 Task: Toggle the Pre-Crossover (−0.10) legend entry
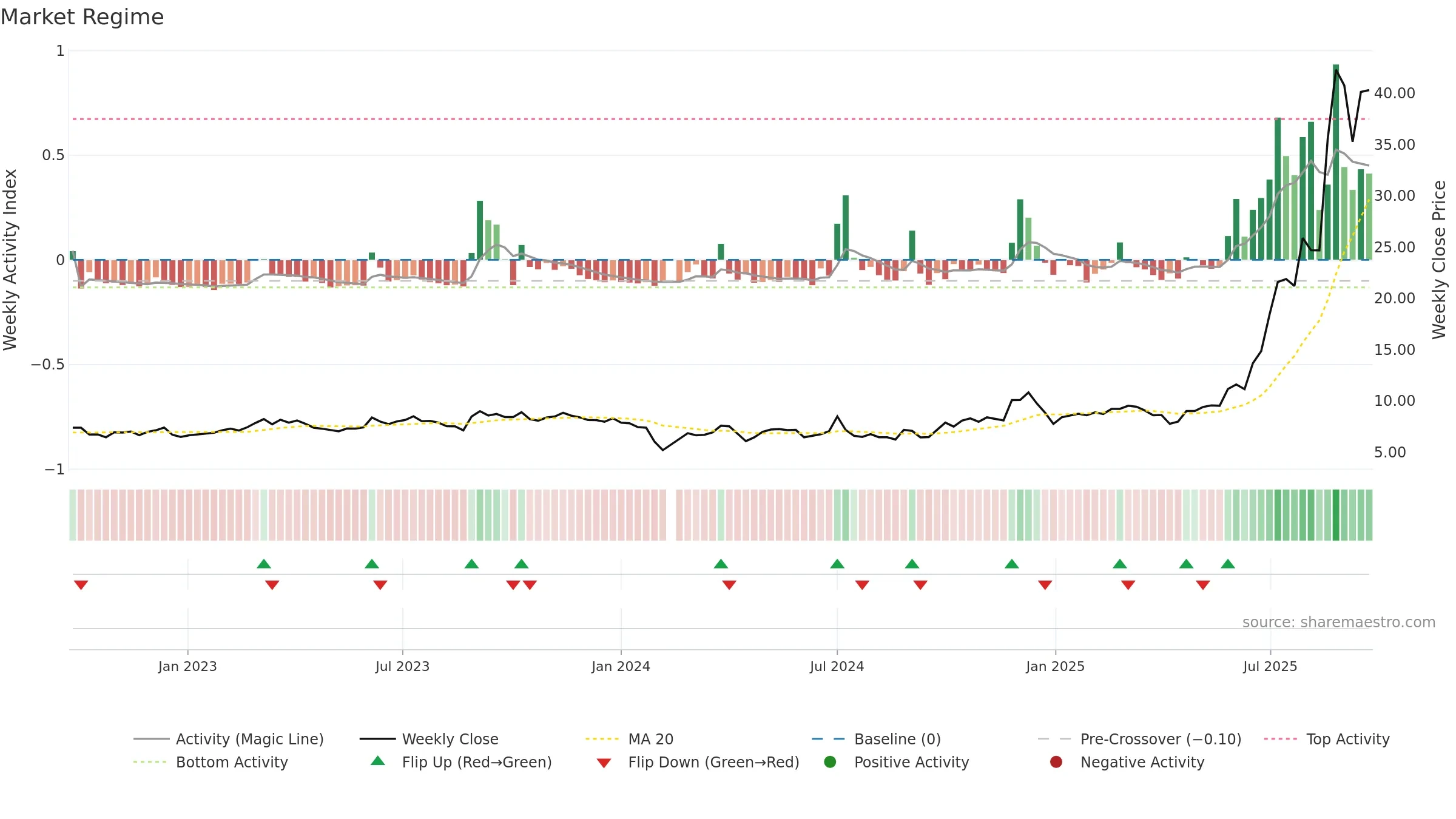pos(1139,739)
